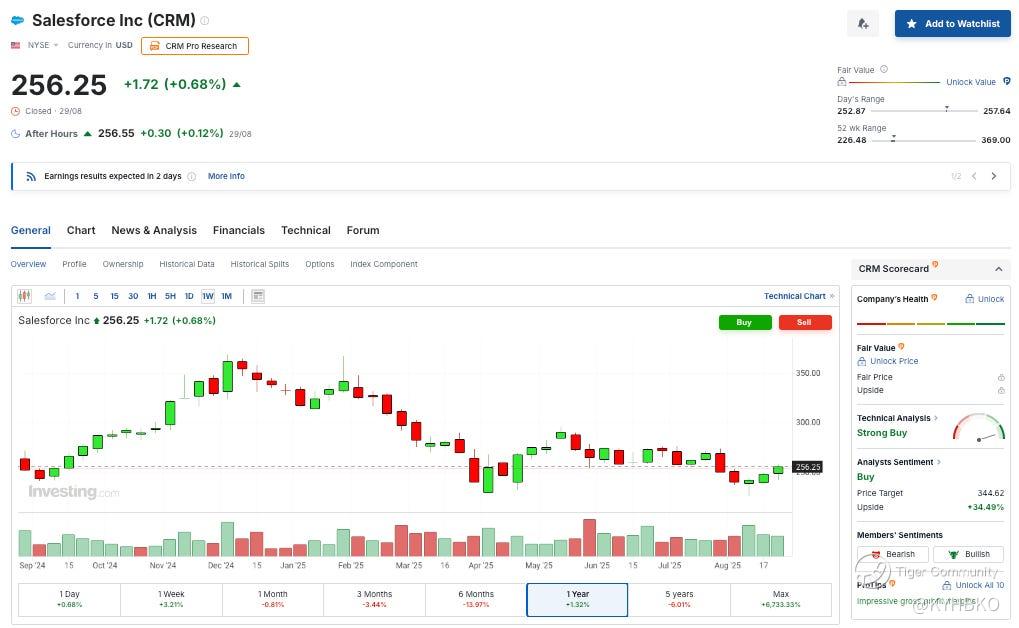Viewport: 1019px width, 628px height.
Task: Open Index Component sub-tab
Action: point(383,264)
